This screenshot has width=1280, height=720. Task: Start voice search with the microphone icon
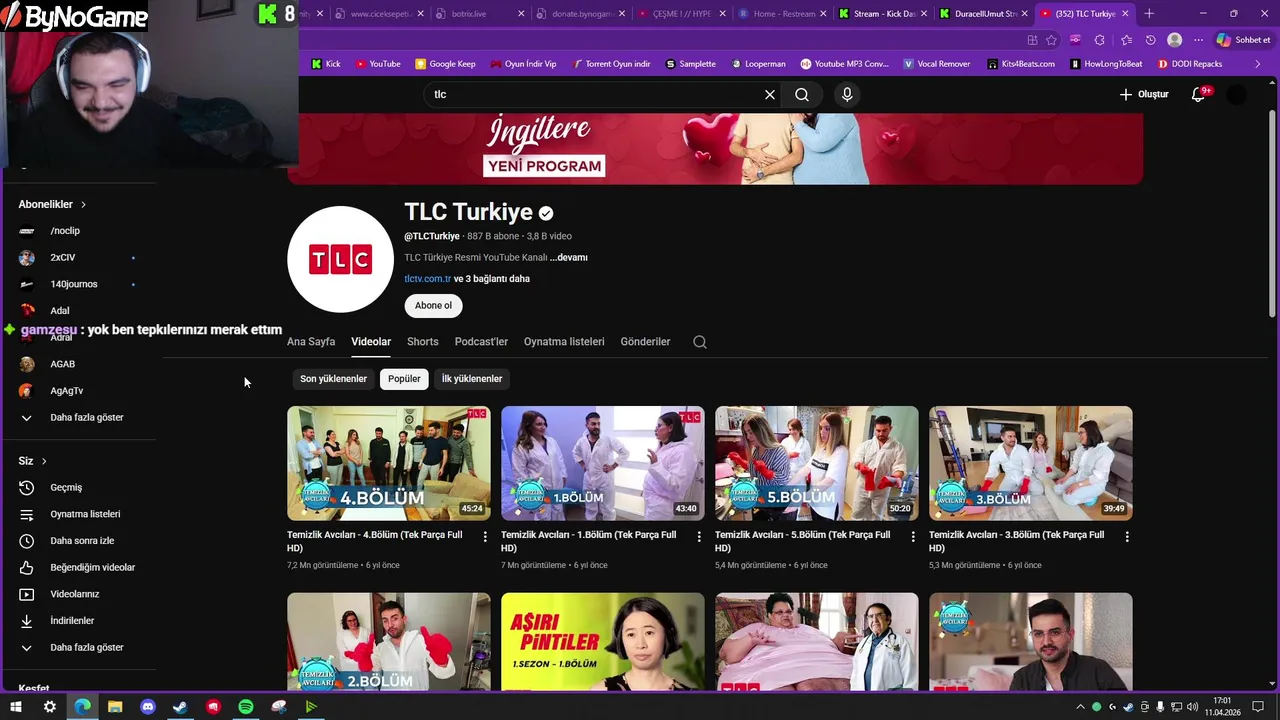(847, 94)
